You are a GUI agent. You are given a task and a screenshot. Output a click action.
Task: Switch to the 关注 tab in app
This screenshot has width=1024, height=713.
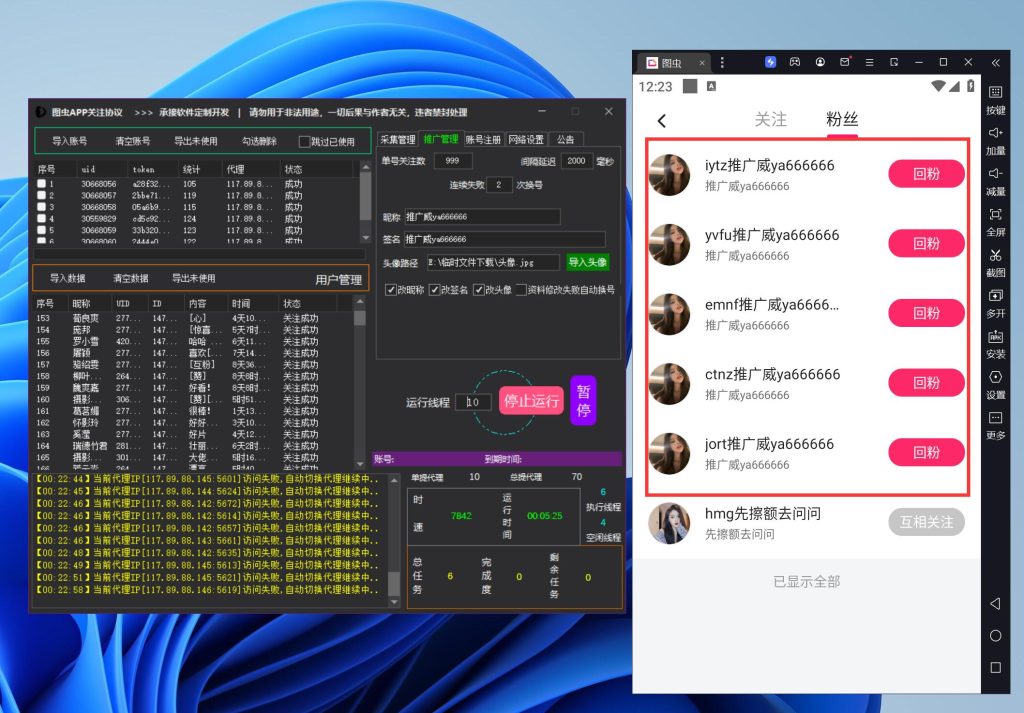pyautogui.click(x=770, y=119)
